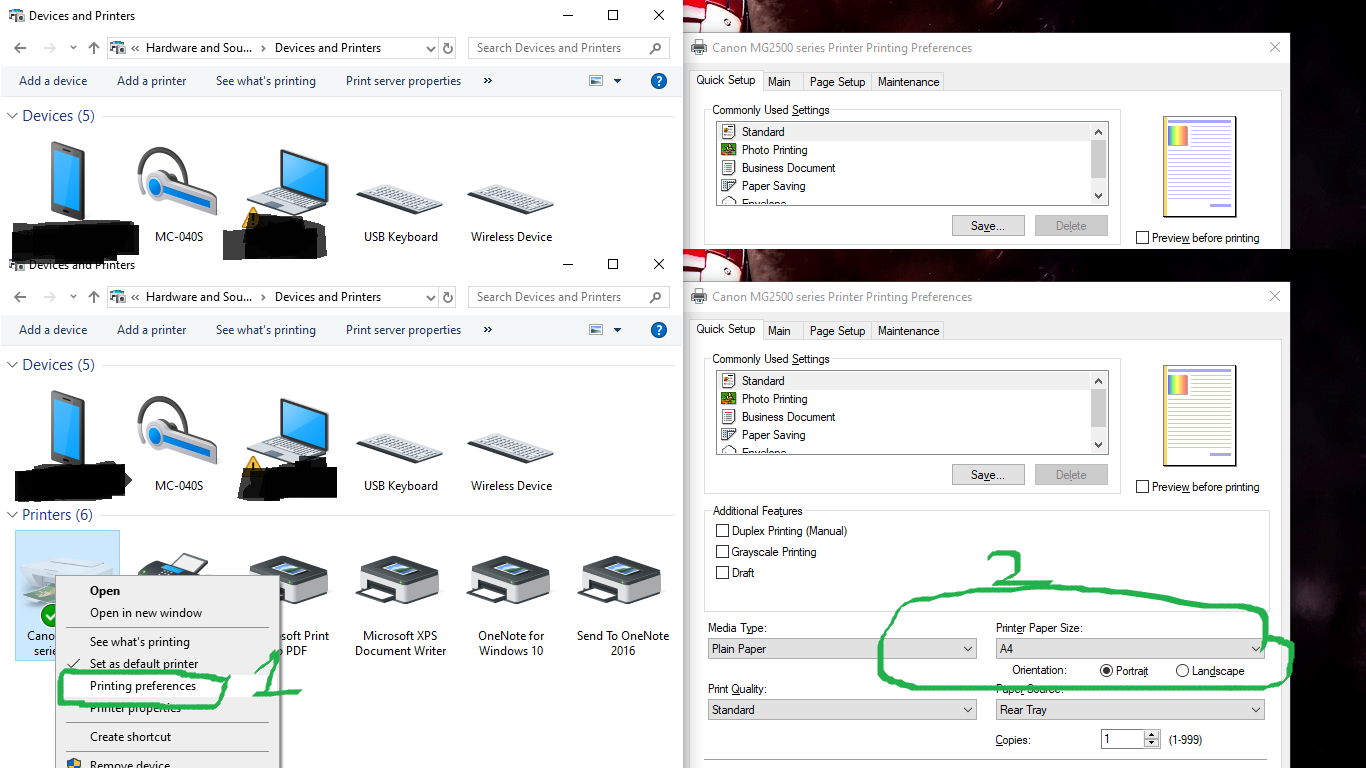Click Print server properties in lower Devices window
The image size is (1366, 768).
(404, 330)
